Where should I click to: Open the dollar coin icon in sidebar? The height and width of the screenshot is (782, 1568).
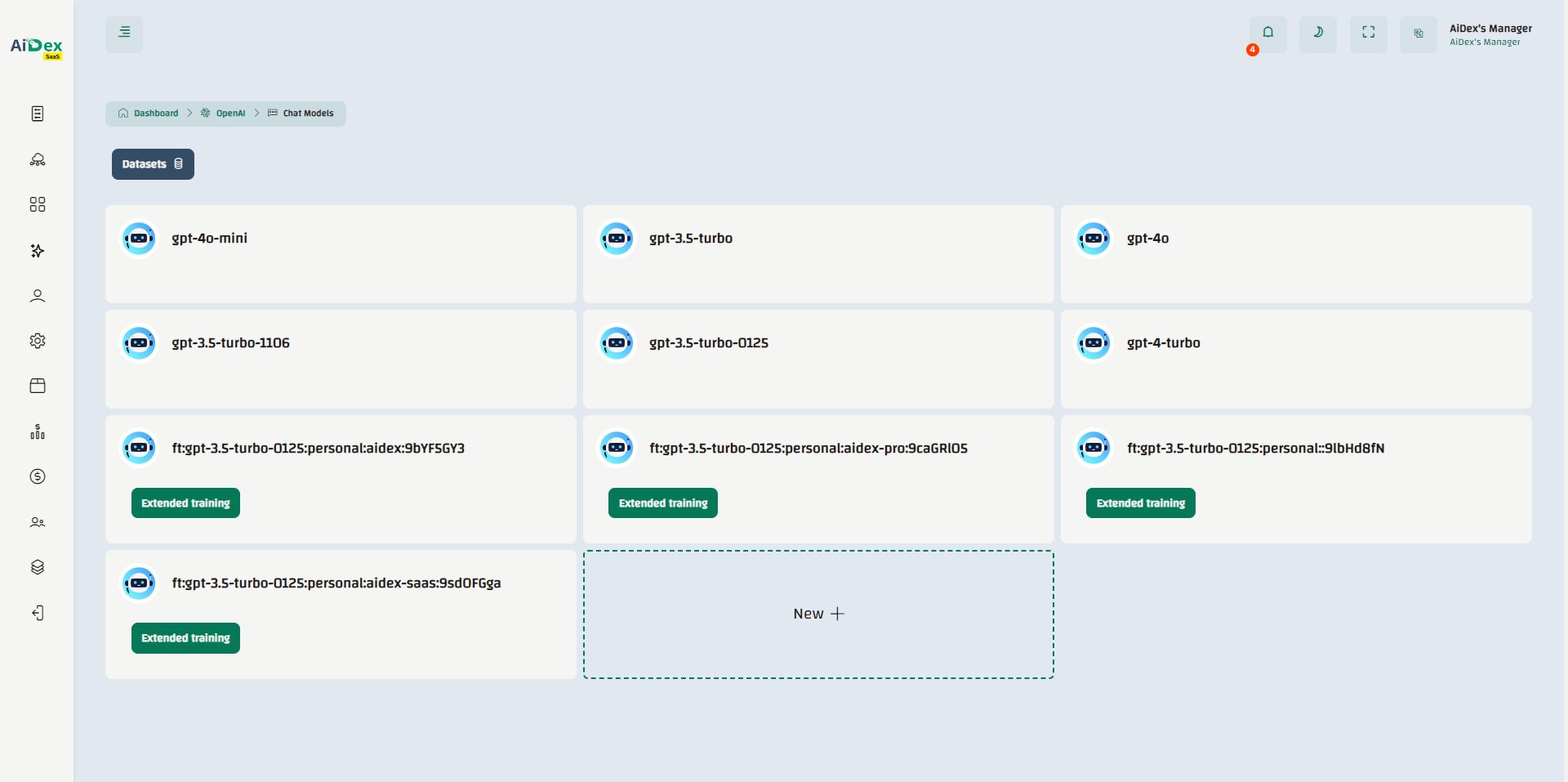(x=38, y=476)
